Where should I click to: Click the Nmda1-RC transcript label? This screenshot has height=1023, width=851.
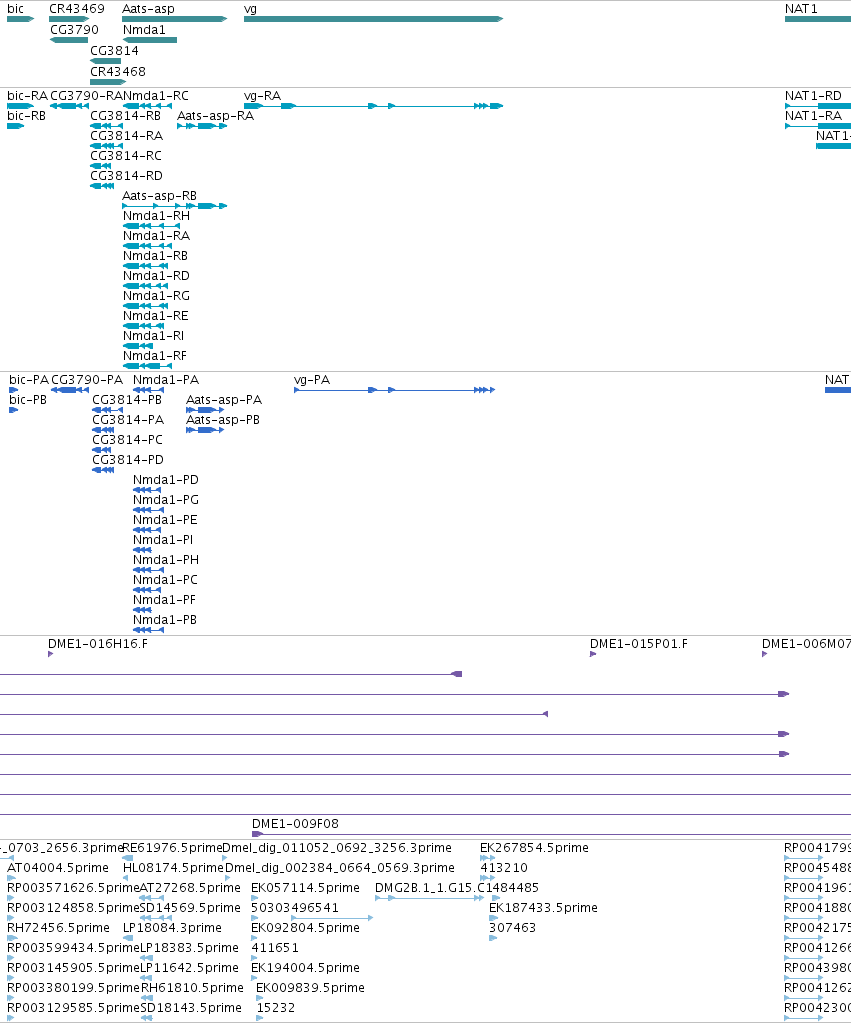pyautogui.click(x=156, y=96)
